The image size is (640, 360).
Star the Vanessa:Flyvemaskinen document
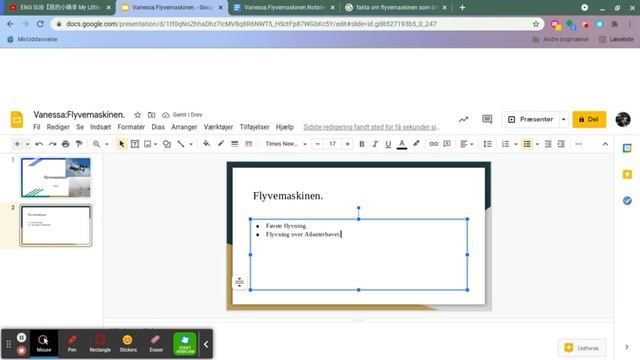[x=138, y=115]
